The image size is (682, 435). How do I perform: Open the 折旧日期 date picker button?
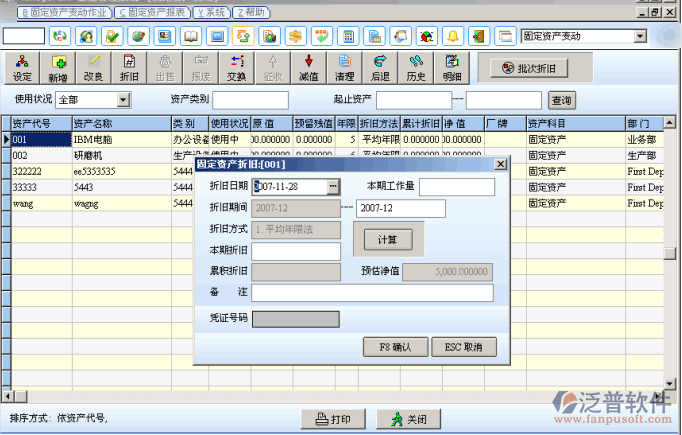[334, 186]
